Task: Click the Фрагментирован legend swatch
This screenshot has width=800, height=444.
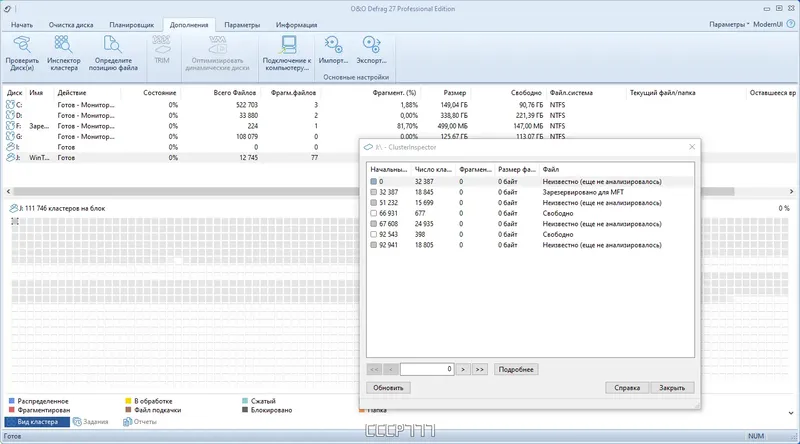Action: click(x=12, y=410)
